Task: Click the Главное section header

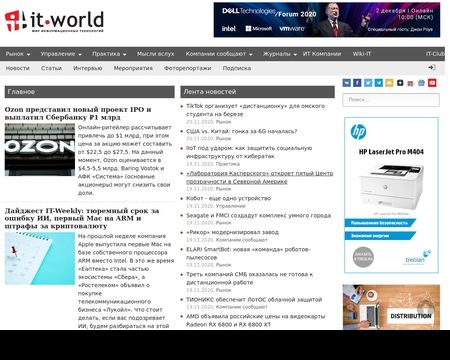Action: [89, 92]
